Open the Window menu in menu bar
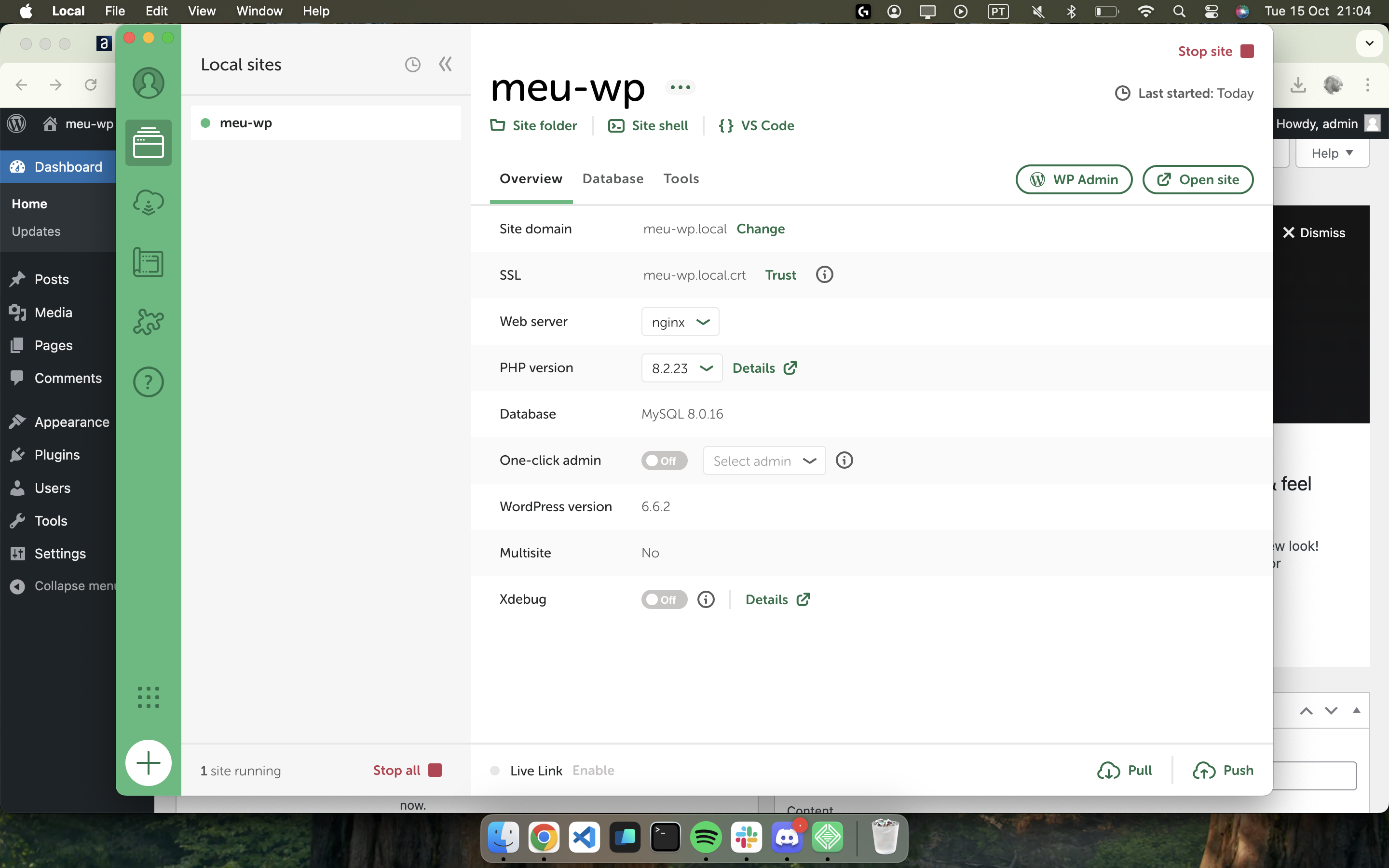The height and width of the screenshot is (868, 1389). [x=259, y=11]
